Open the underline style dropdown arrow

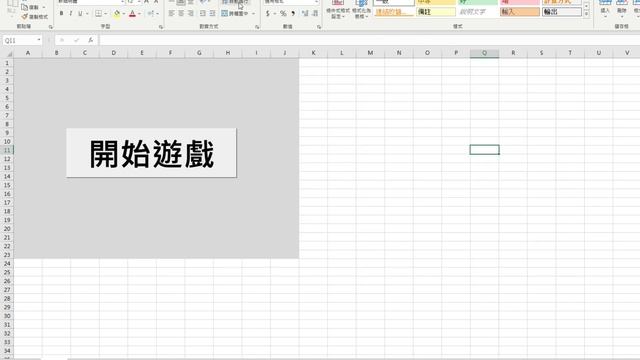coord(87,13)
